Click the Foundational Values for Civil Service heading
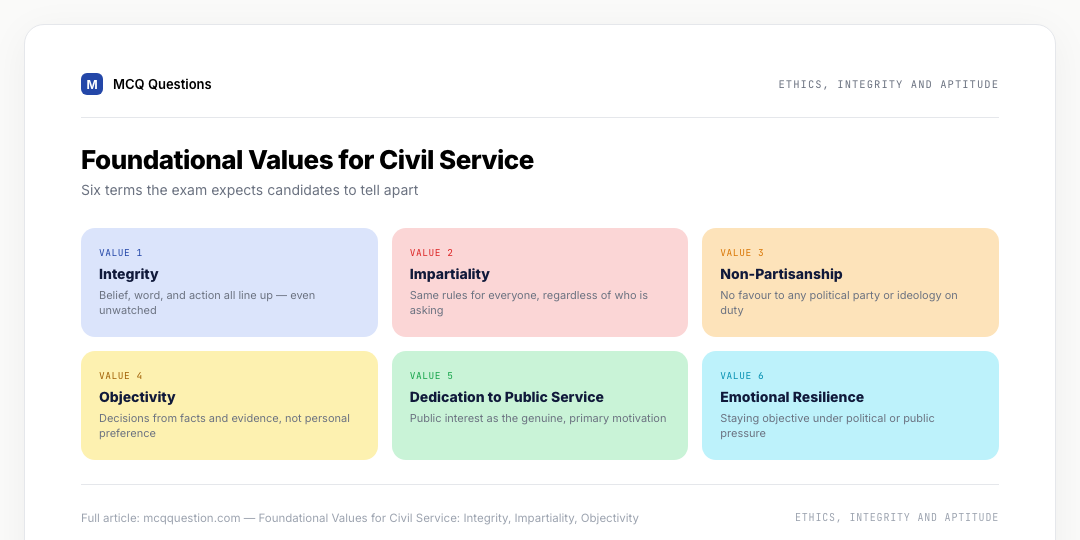Viewport: 1080px width, 540px height. [x=307, y=160]
